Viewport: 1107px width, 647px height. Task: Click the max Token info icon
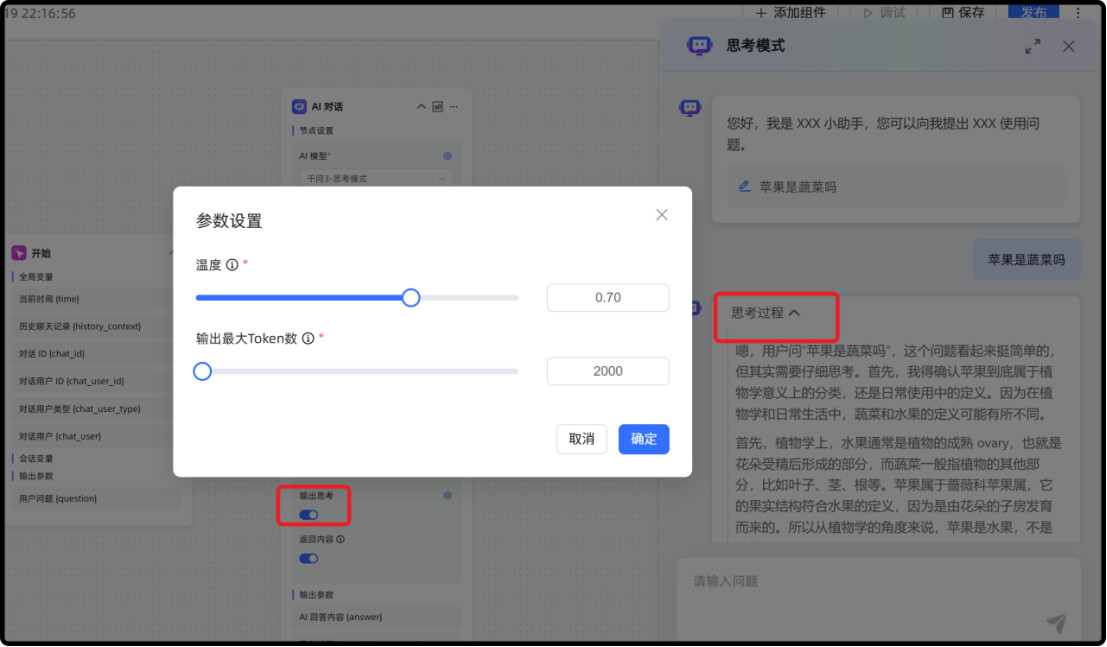pos(308,338)
